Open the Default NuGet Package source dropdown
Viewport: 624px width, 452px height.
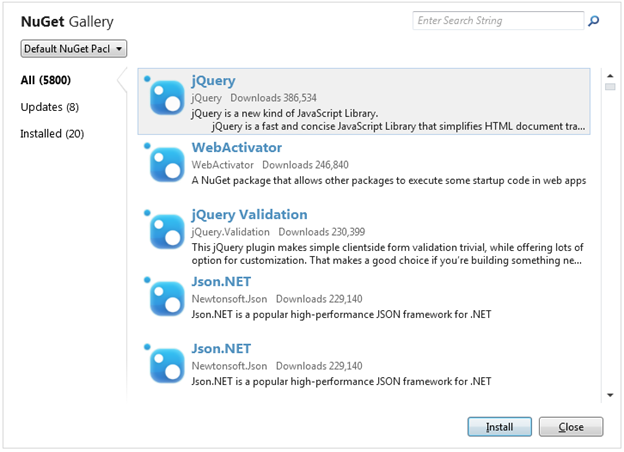pos(74,48)
